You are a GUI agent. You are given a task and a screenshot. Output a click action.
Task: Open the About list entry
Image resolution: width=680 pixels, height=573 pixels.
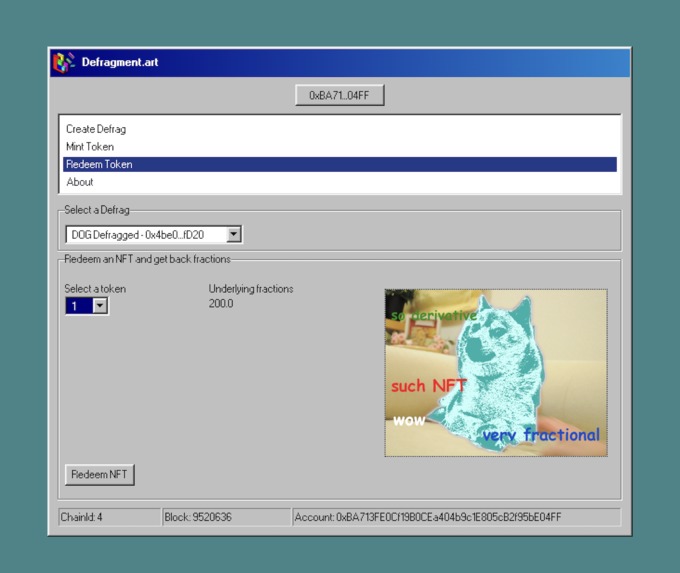(x=340, y=182)
